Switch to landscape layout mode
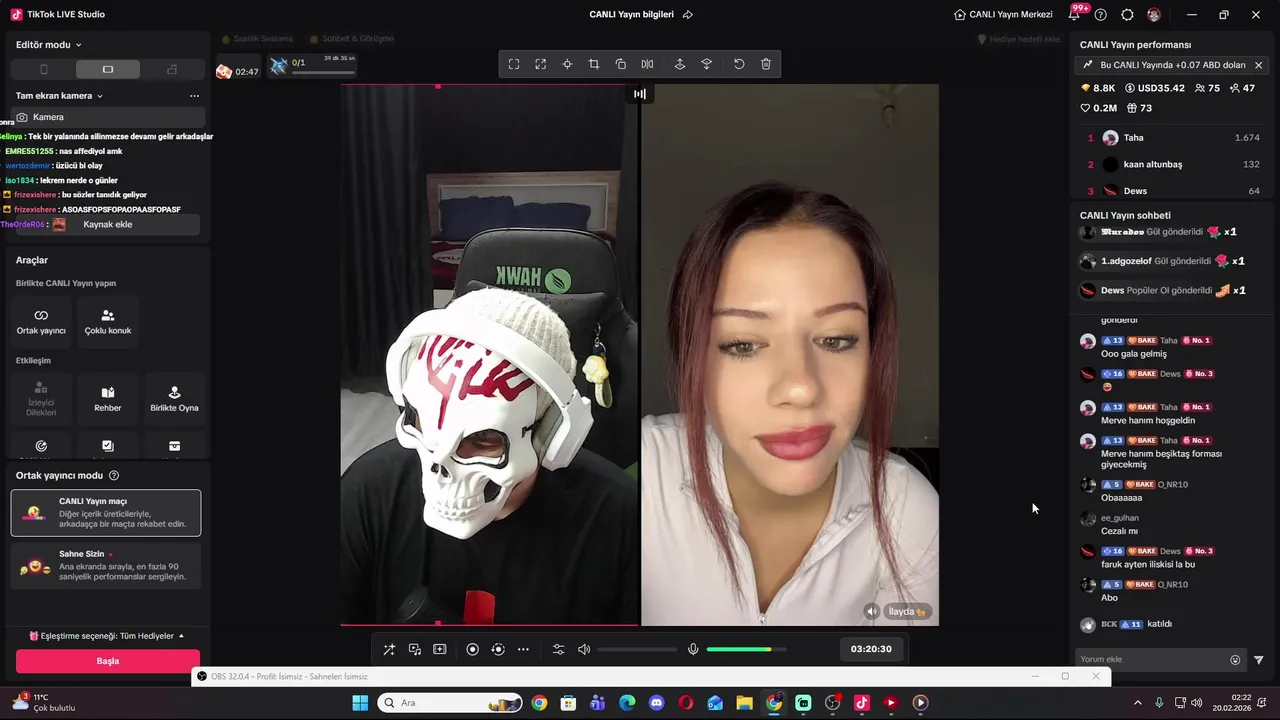 [108, 69]
